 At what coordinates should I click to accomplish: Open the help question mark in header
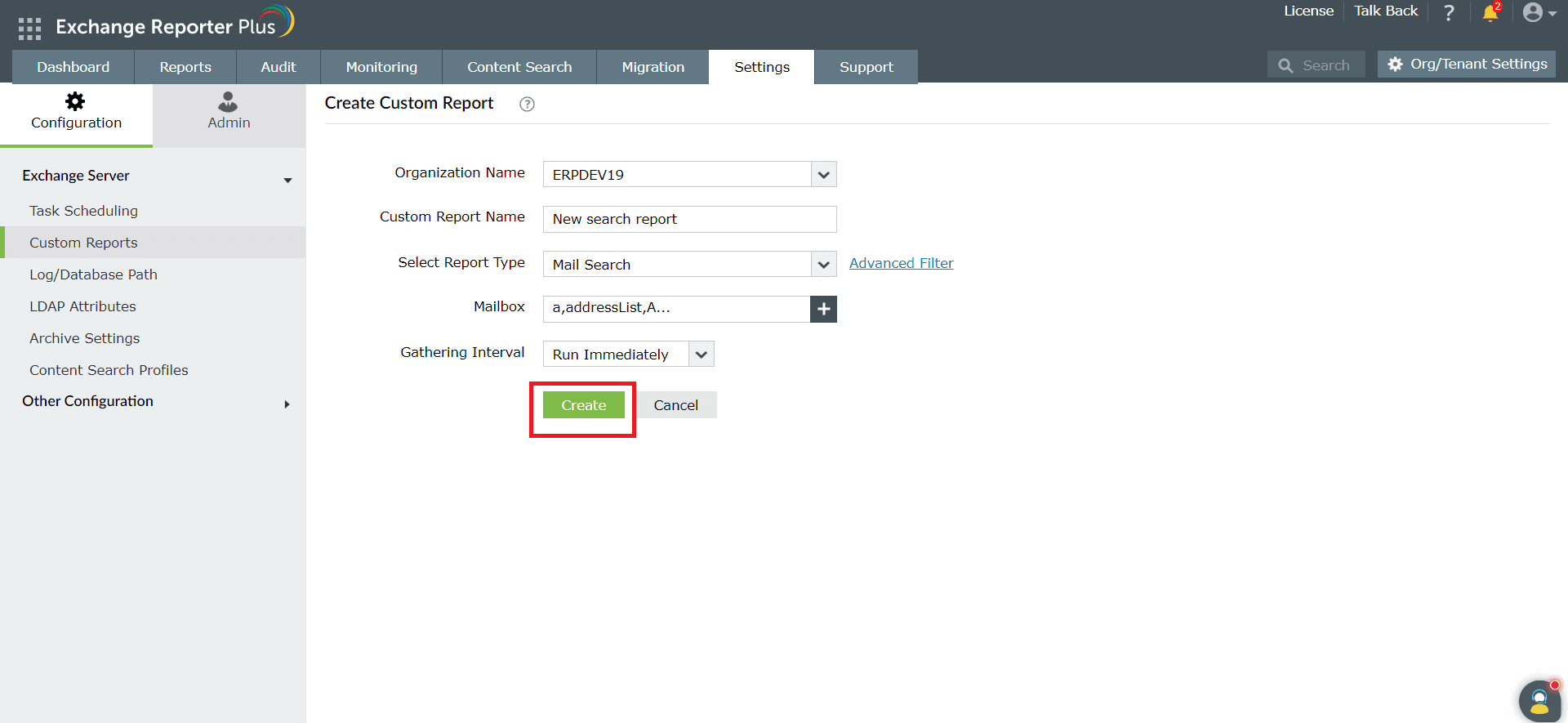[x=1449, y=12]
